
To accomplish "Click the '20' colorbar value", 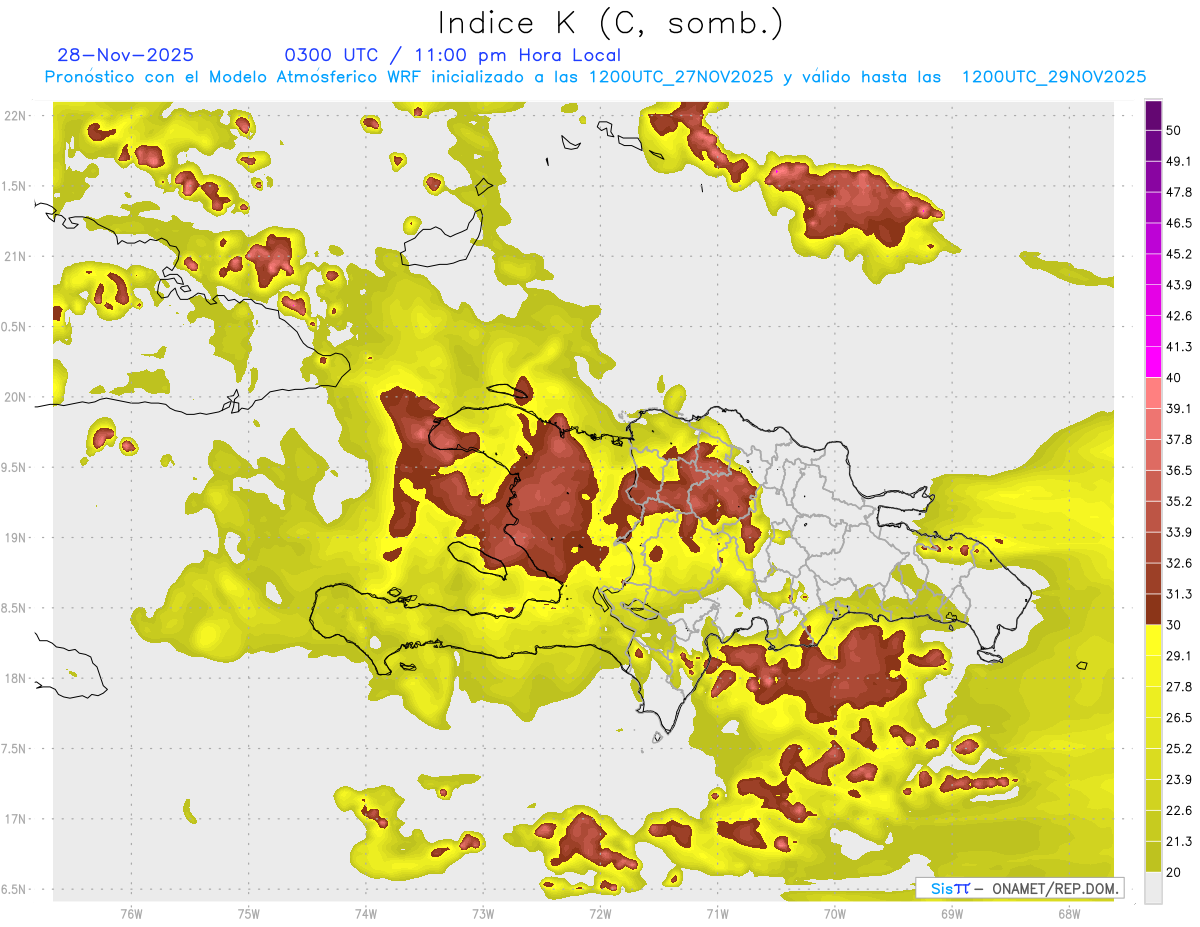I will coord(1174,873).
